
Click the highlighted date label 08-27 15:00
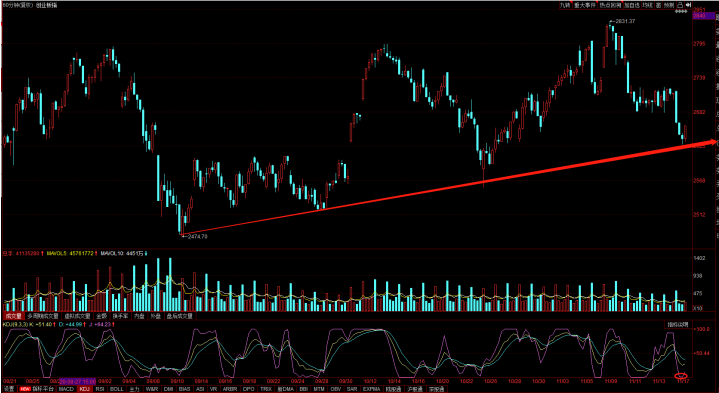point(78,381)
